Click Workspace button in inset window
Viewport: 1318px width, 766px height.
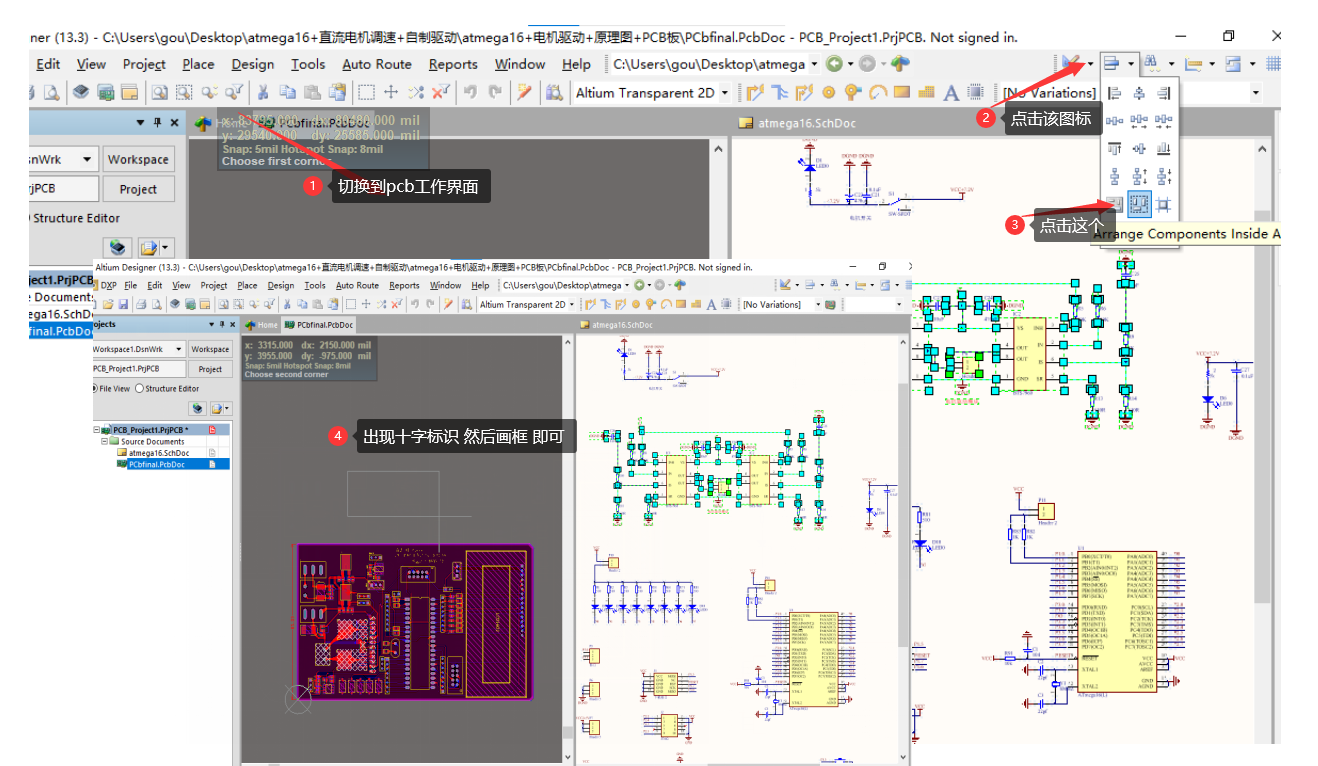210,349
